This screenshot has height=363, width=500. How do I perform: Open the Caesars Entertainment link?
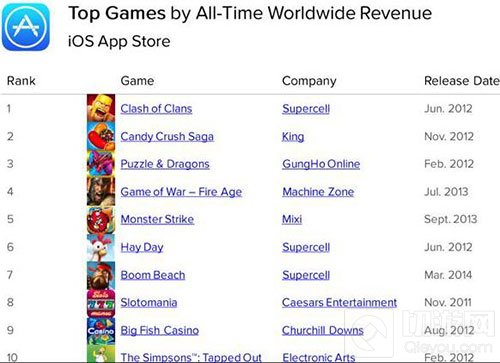point(339,303)
